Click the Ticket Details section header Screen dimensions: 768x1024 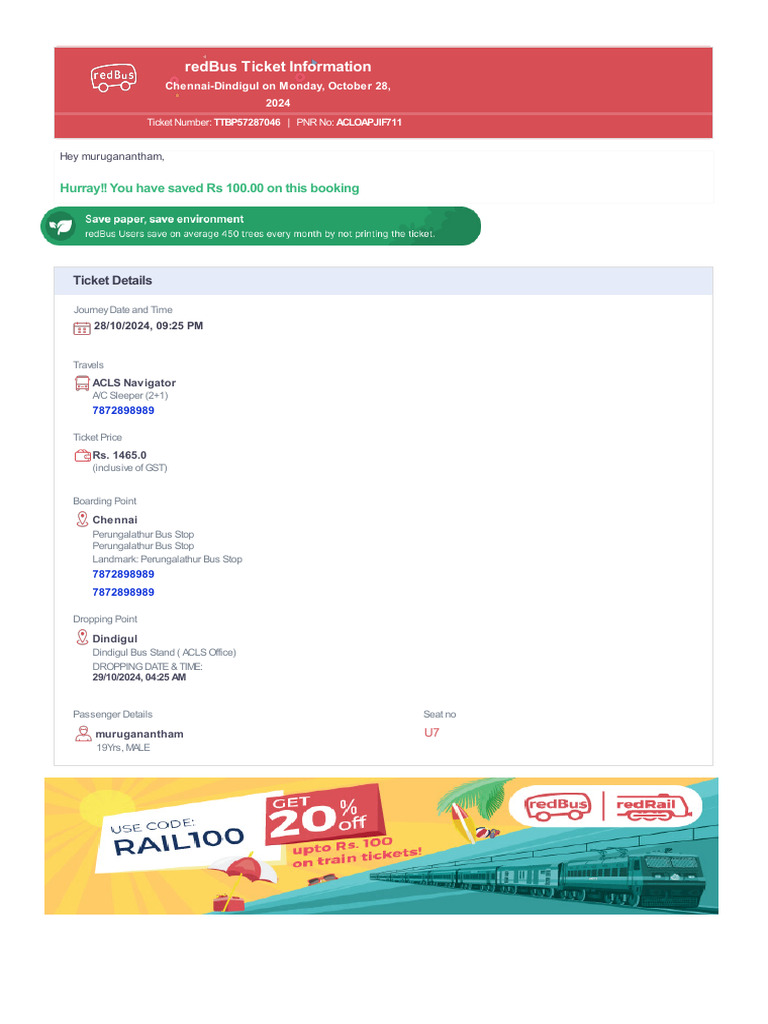click(x=383, y=281)
